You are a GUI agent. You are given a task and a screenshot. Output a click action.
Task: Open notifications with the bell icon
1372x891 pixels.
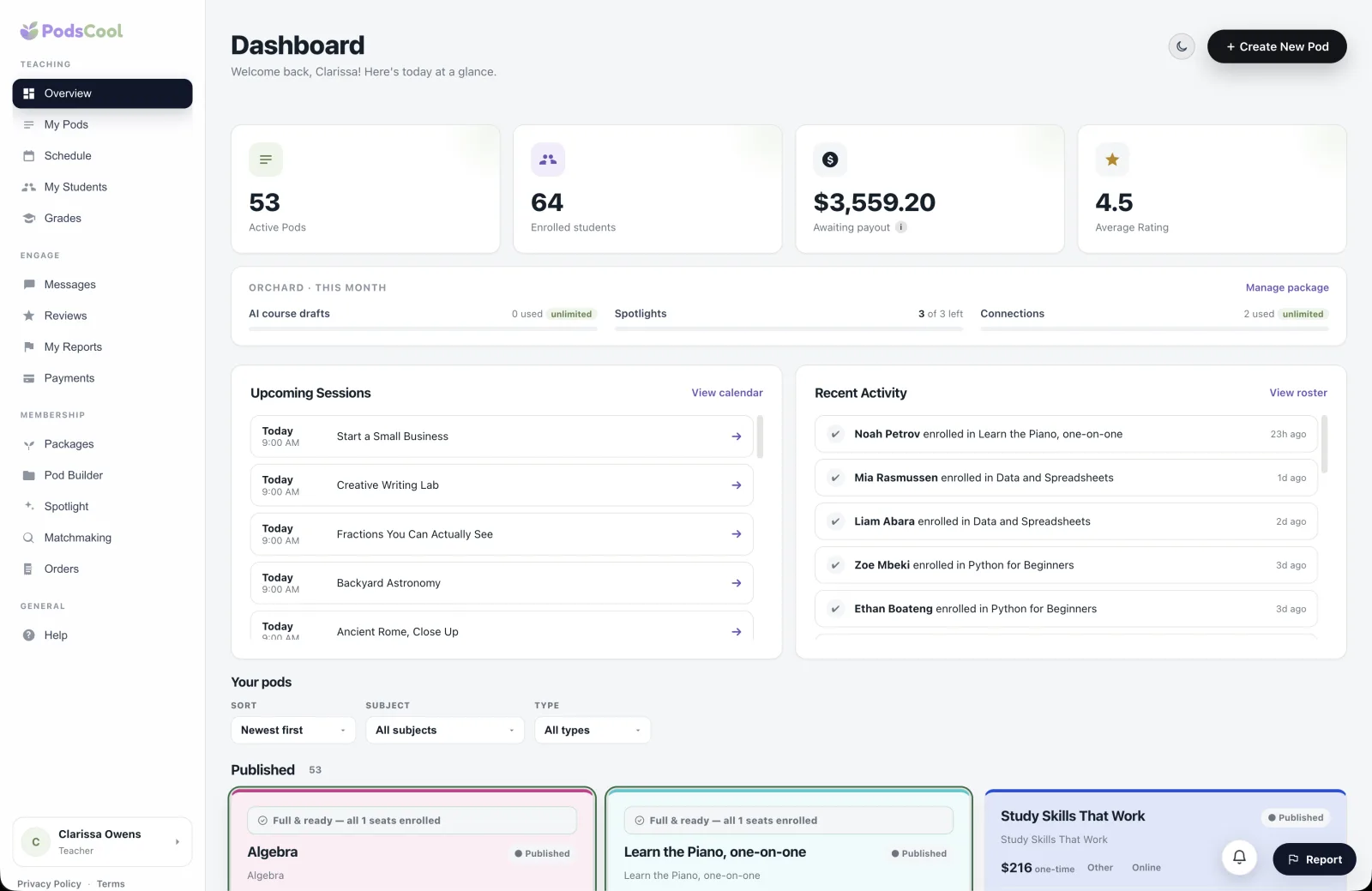(1239, 857)
